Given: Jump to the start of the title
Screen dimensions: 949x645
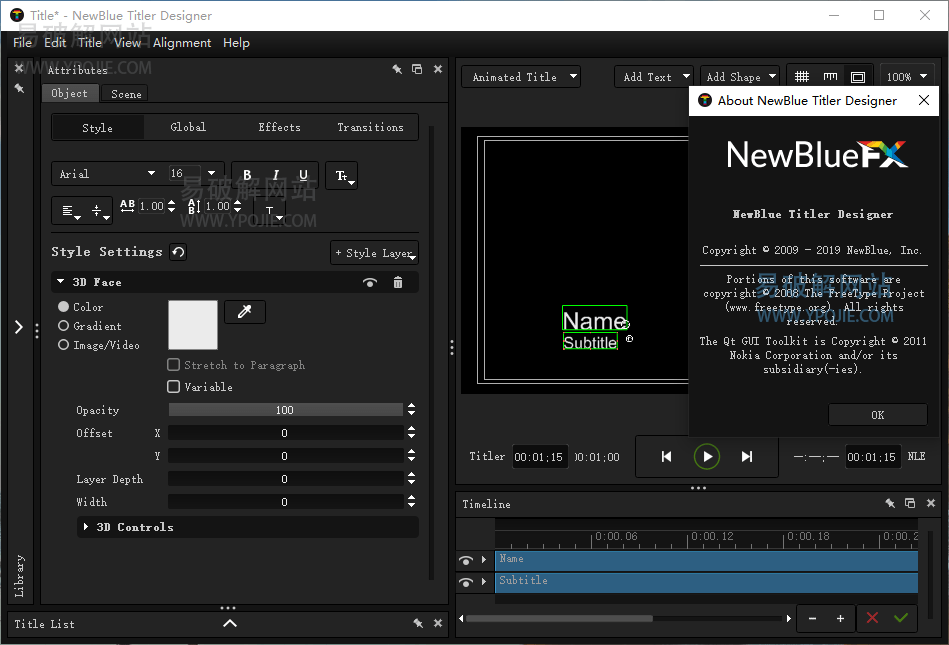Looking at the screenshot, I should [x=666, y=457].
